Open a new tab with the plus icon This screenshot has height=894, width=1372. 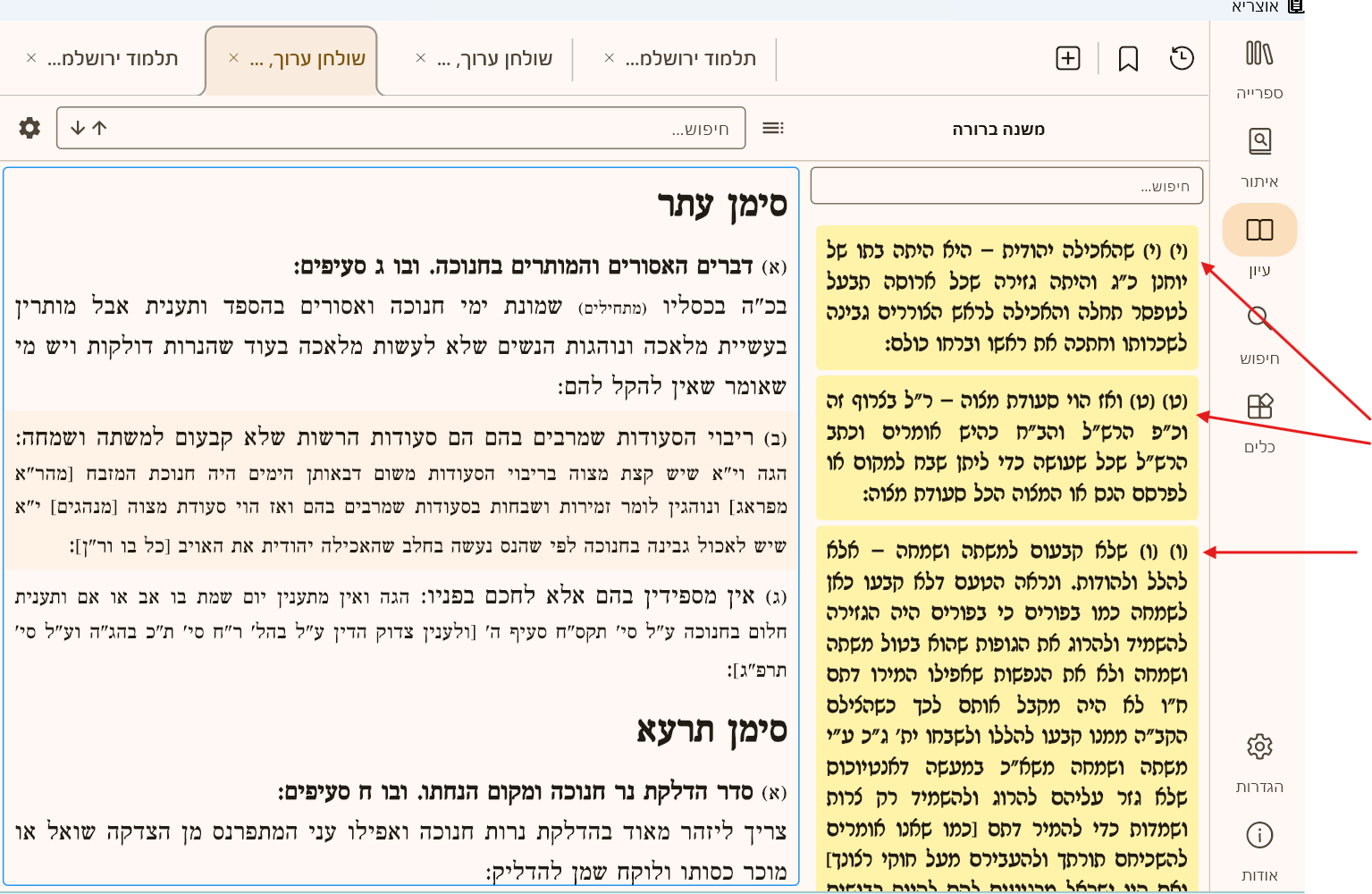pyautogui.click(x=1067, y=58)
